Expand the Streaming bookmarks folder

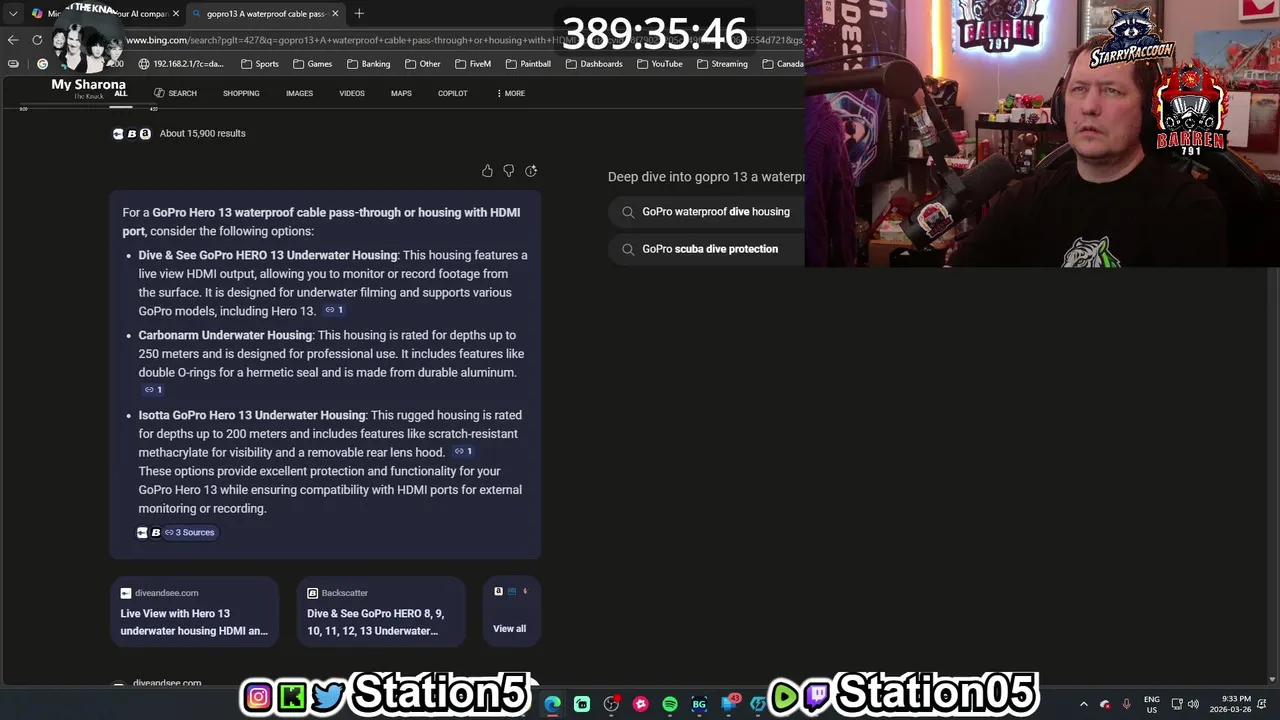coord(722,64)
